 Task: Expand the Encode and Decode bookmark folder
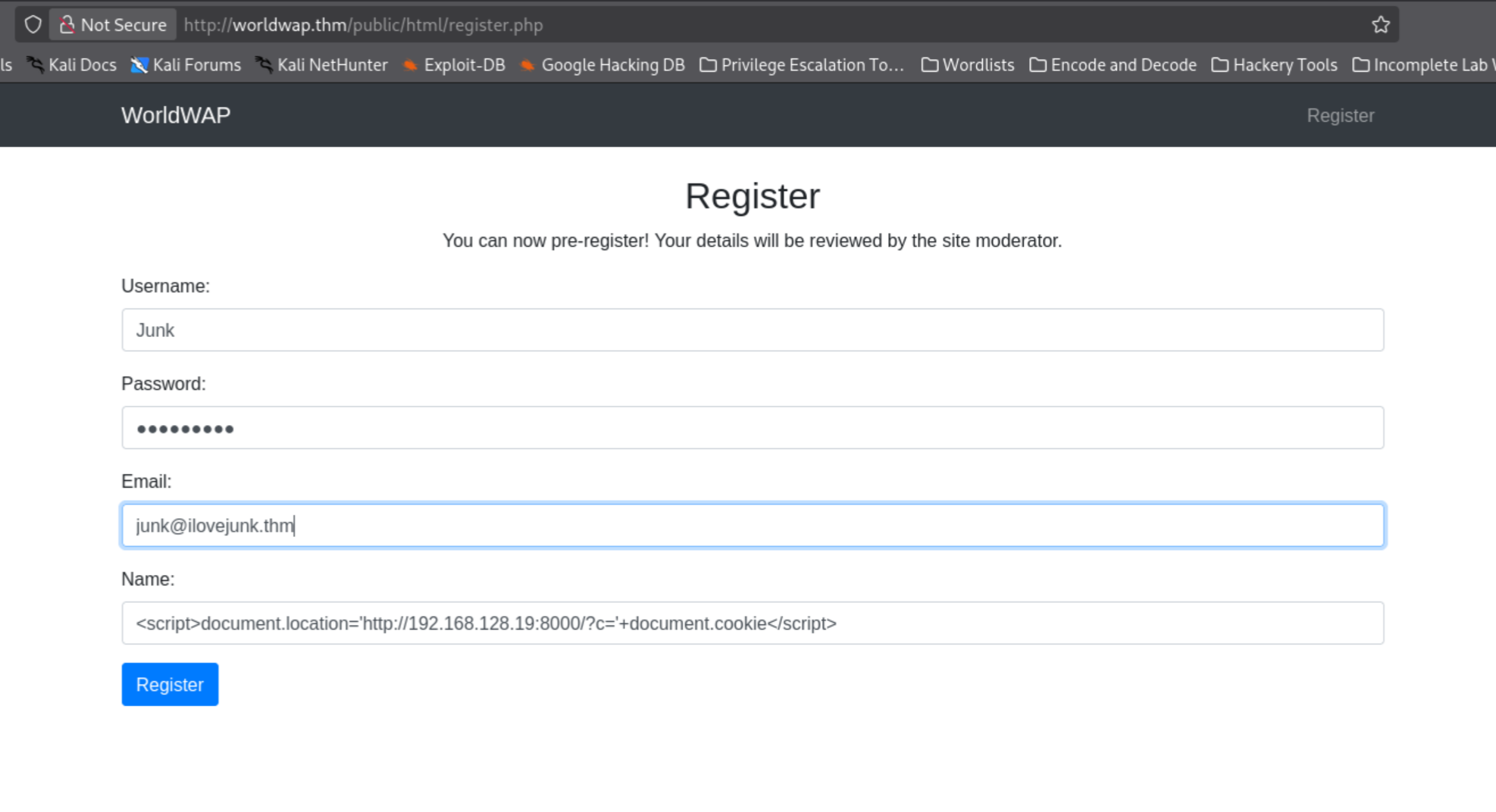pos(1113,65)
